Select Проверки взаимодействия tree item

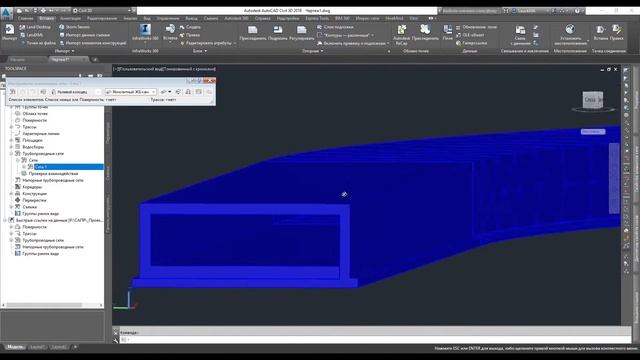(x=53, y=173)
